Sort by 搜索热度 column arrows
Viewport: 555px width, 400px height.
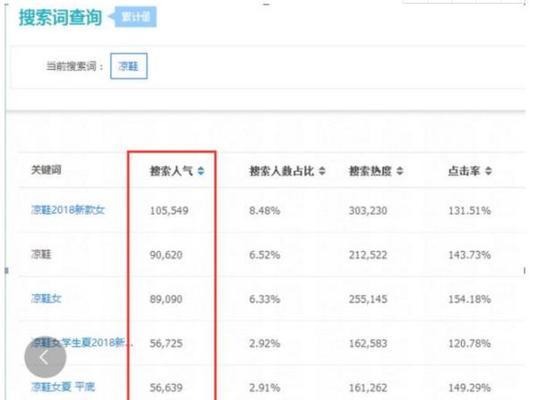pyautogui.click(x=400, y=171)
